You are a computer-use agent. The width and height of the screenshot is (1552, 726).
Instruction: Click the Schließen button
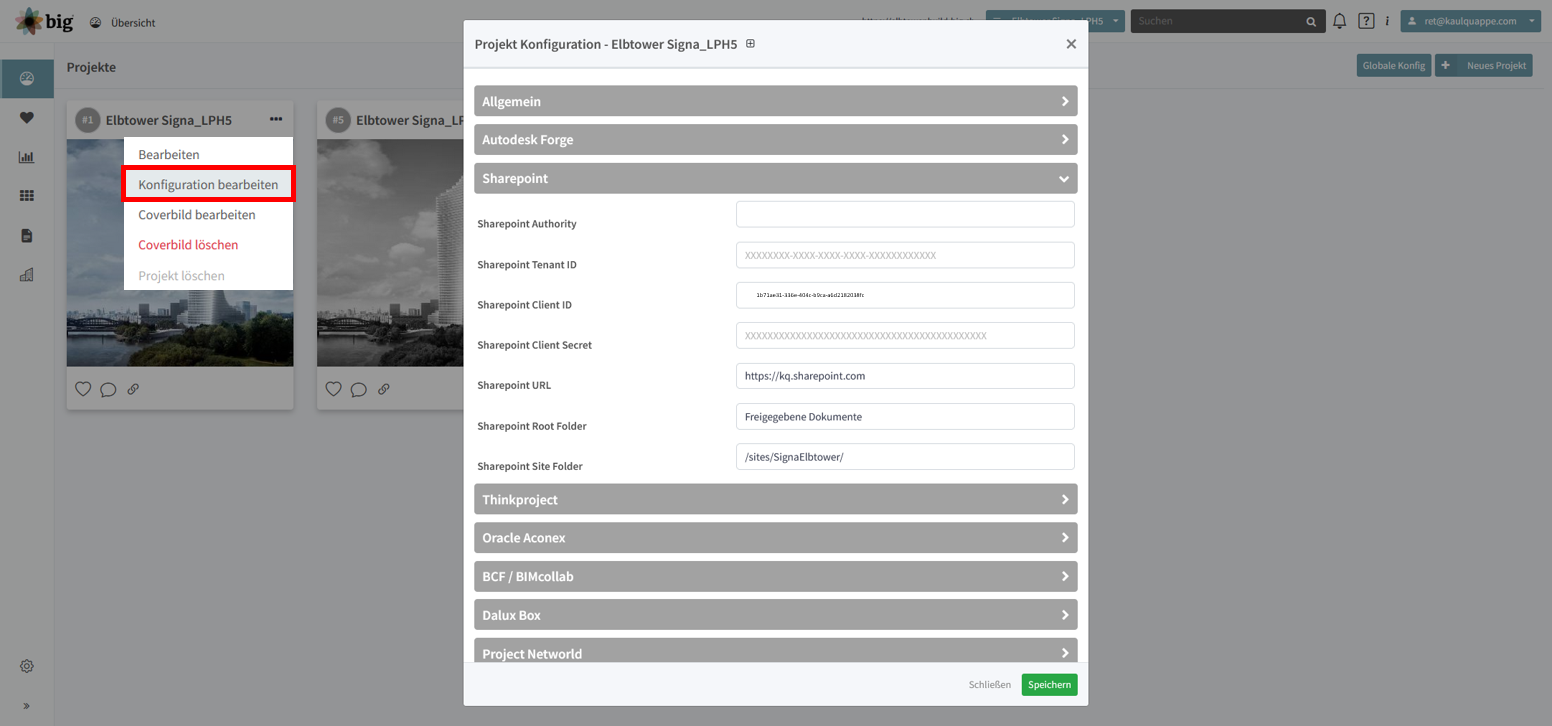tap(989, 685)
